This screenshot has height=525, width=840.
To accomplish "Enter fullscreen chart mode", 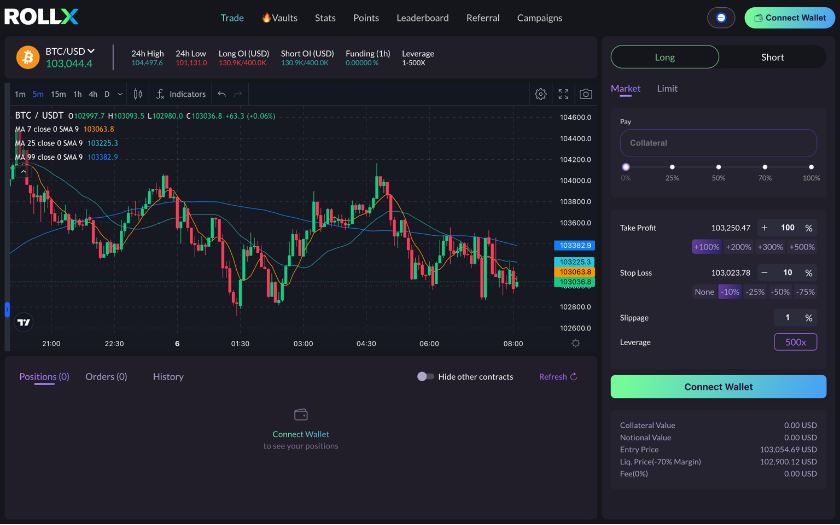I will tap(563, 94).
